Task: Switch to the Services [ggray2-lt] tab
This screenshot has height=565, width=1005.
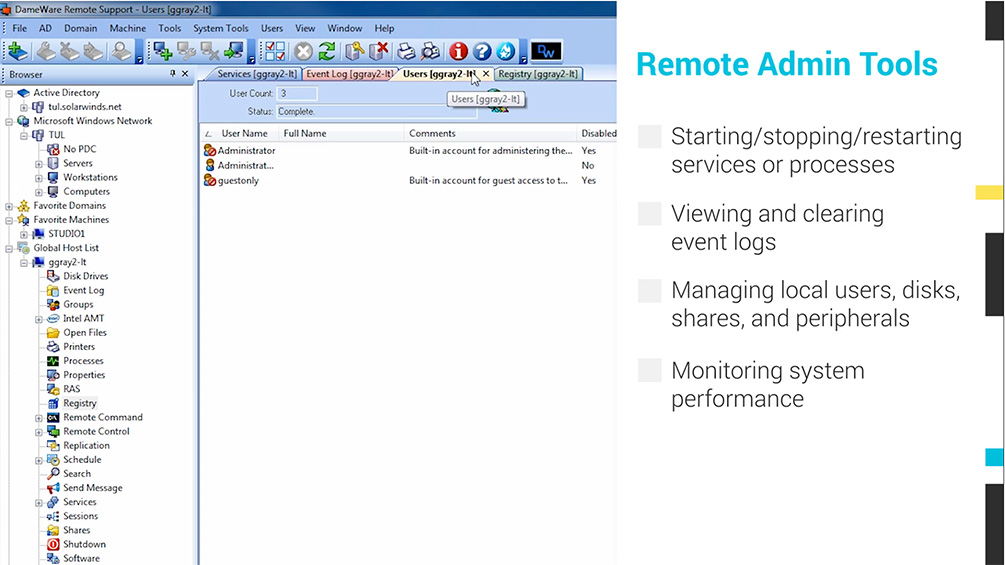Action: pos(256,74)
